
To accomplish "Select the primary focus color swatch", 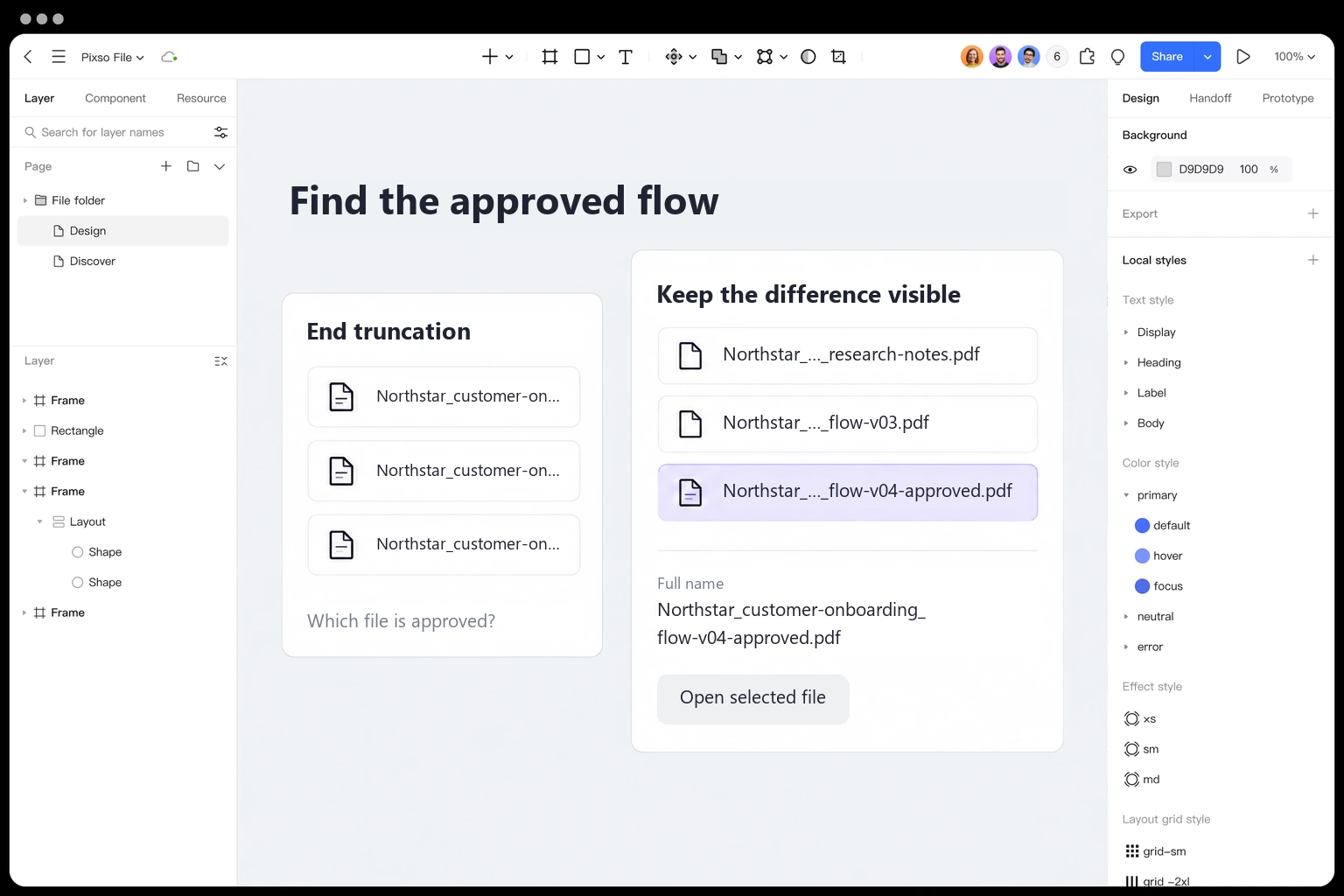I will click(1142, 586).
